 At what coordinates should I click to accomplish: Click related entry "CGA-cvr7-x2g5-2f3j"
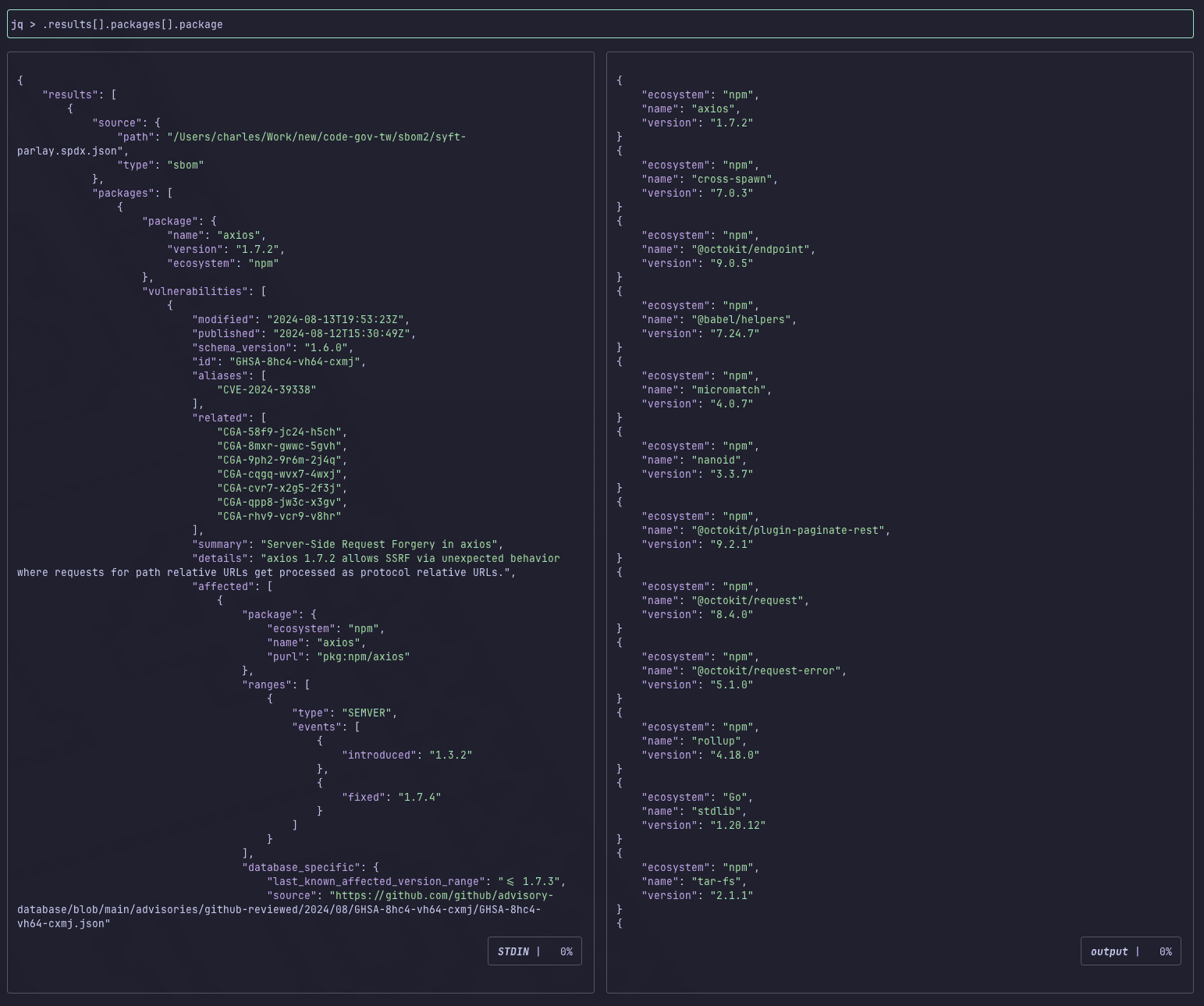[279, 488]
